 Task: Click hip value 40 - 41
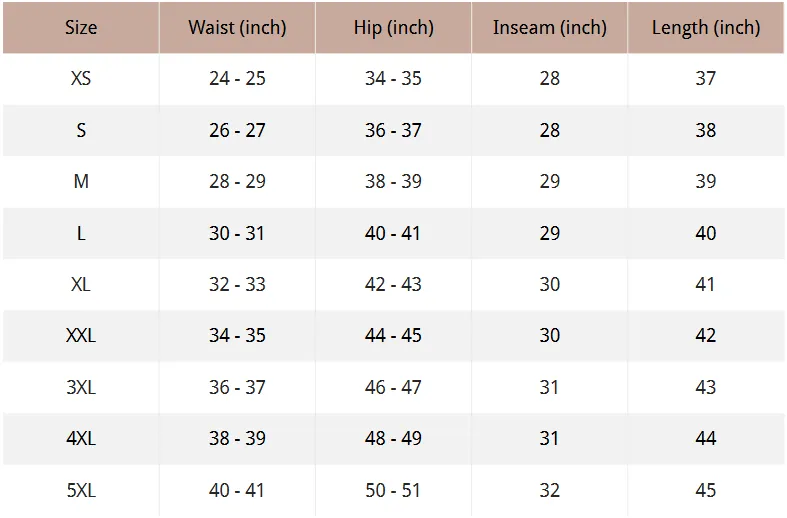pos(393,233)
